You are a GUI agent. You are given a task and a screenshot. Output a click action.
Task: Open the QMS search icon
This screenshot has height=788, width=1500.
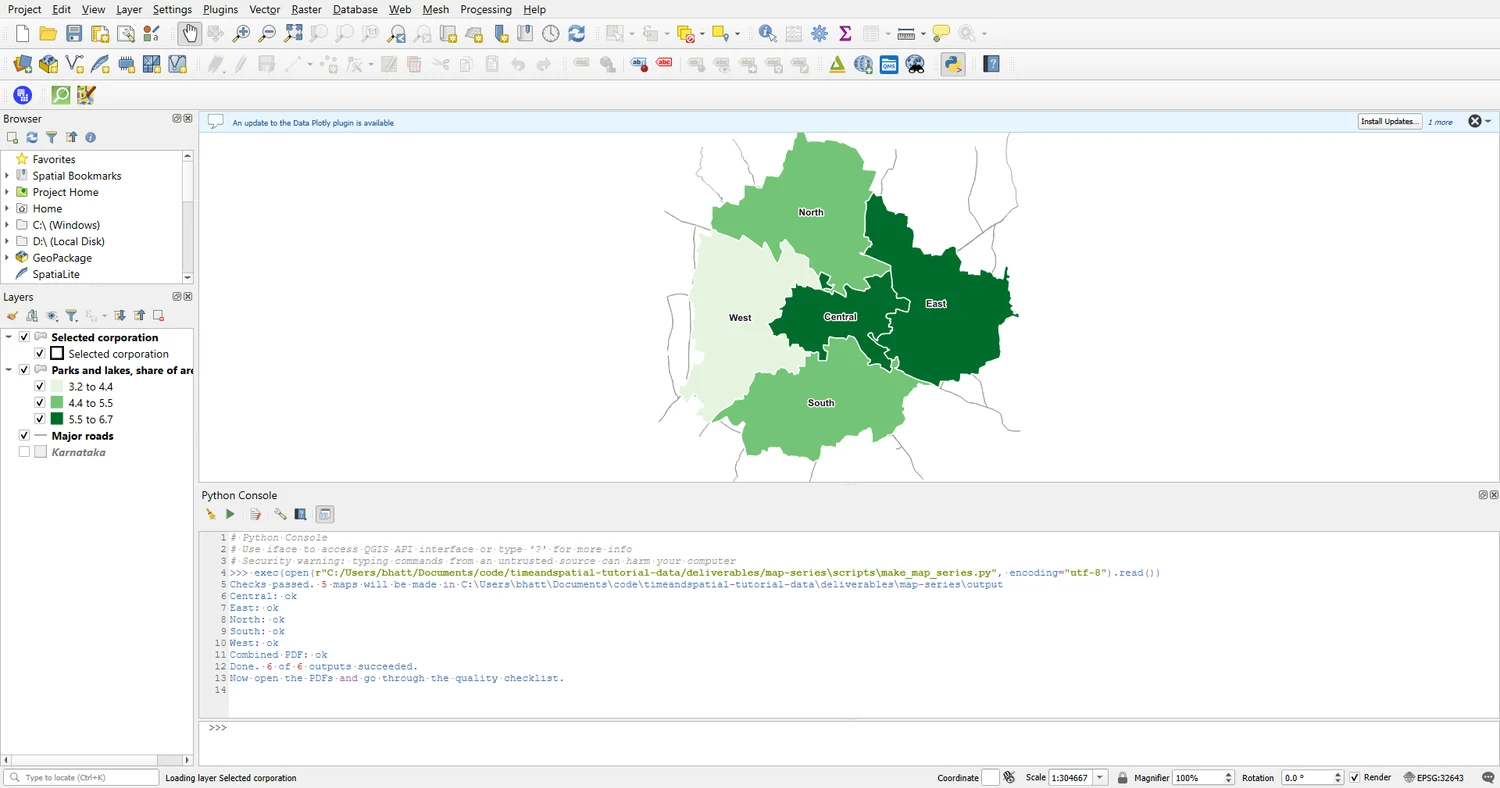coord(889,65)
